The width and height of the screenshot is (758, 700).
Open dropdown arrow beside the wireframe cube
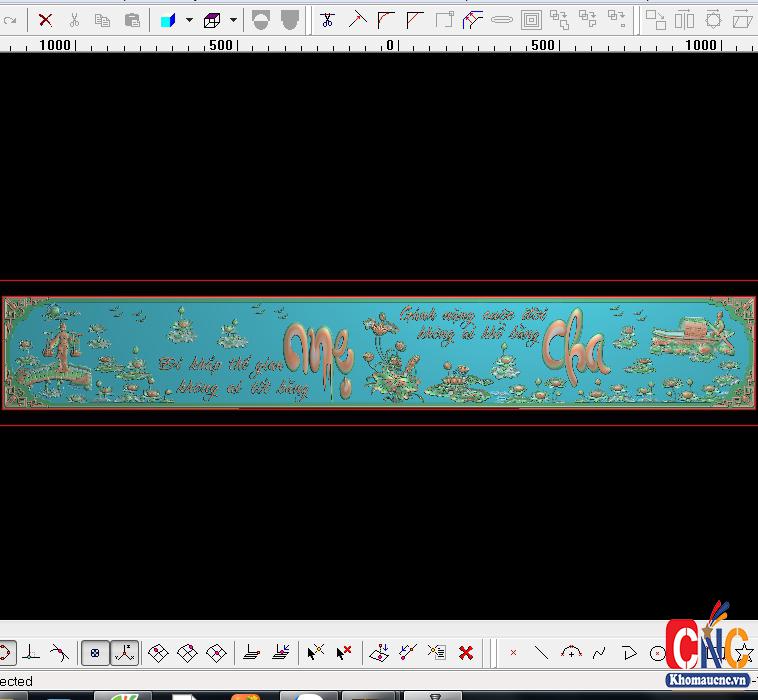coord(233,19)
